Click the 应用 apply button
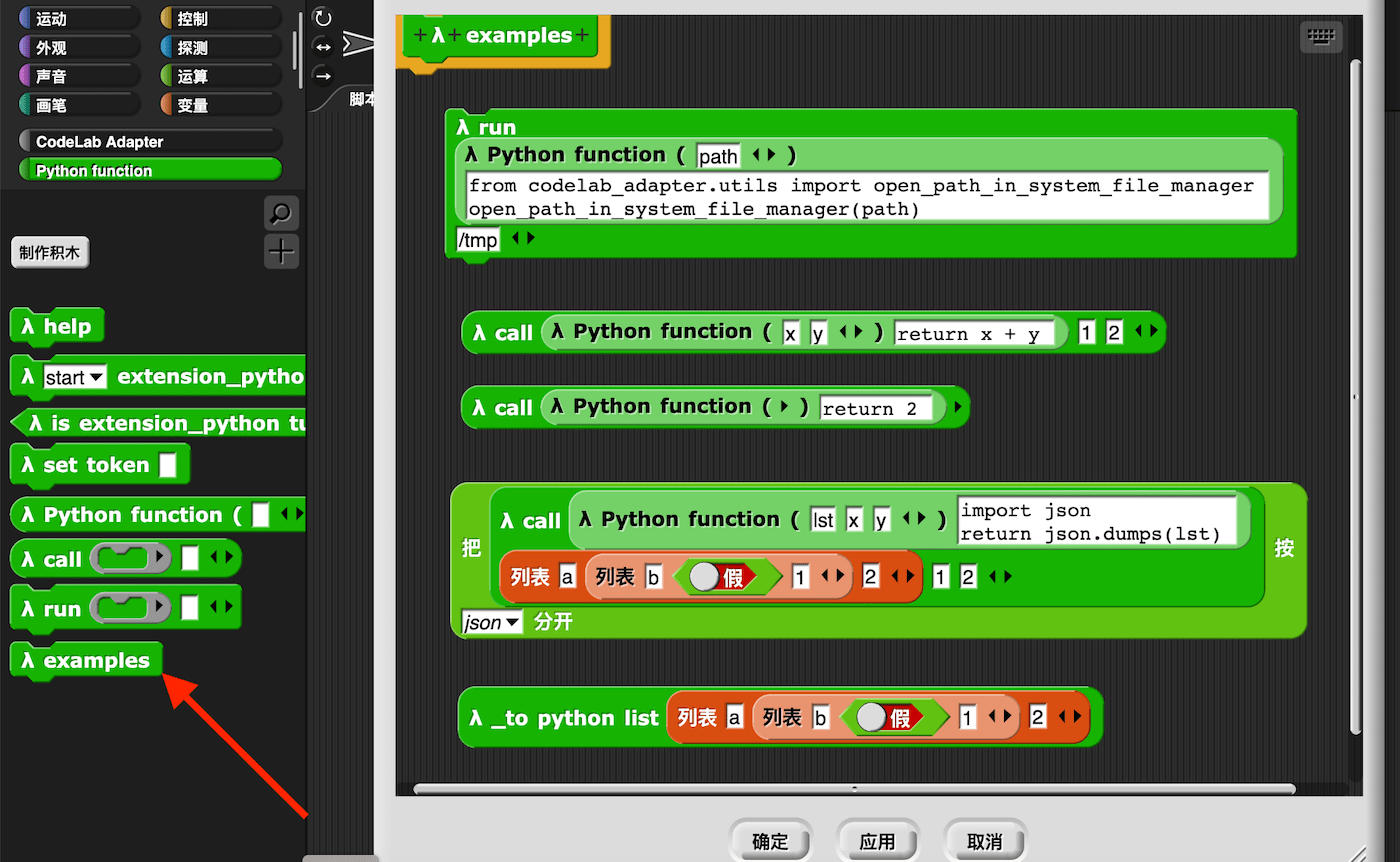Image resolution: width=1400 pixels, height=862 pixels. coord(877,840)
